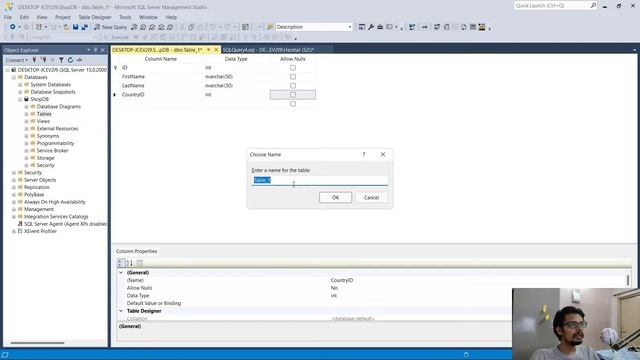This screenshot has height=360, width=640.
Task: Click the nvarchar(50) data type of FirstName
Action: [x=219, y=77]
